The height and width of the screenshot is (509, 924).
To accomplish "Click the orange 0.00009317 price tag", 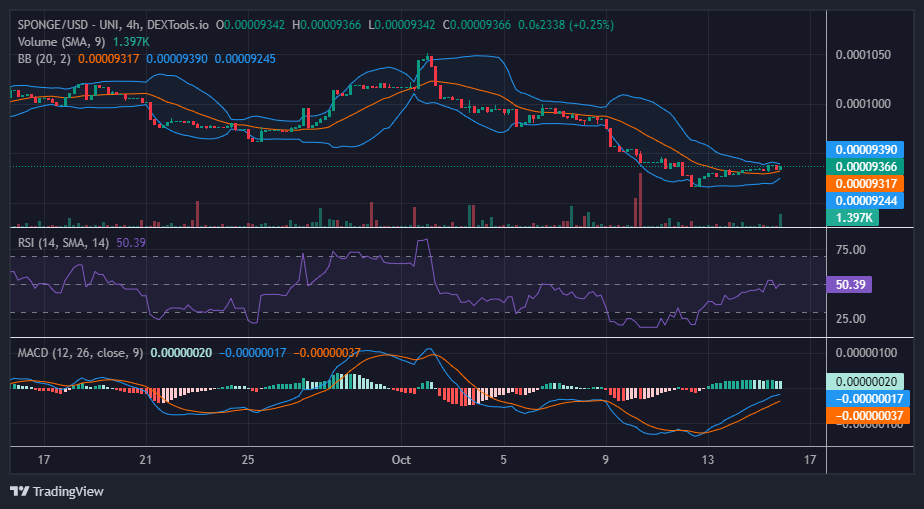I will (x=865, y=184).
